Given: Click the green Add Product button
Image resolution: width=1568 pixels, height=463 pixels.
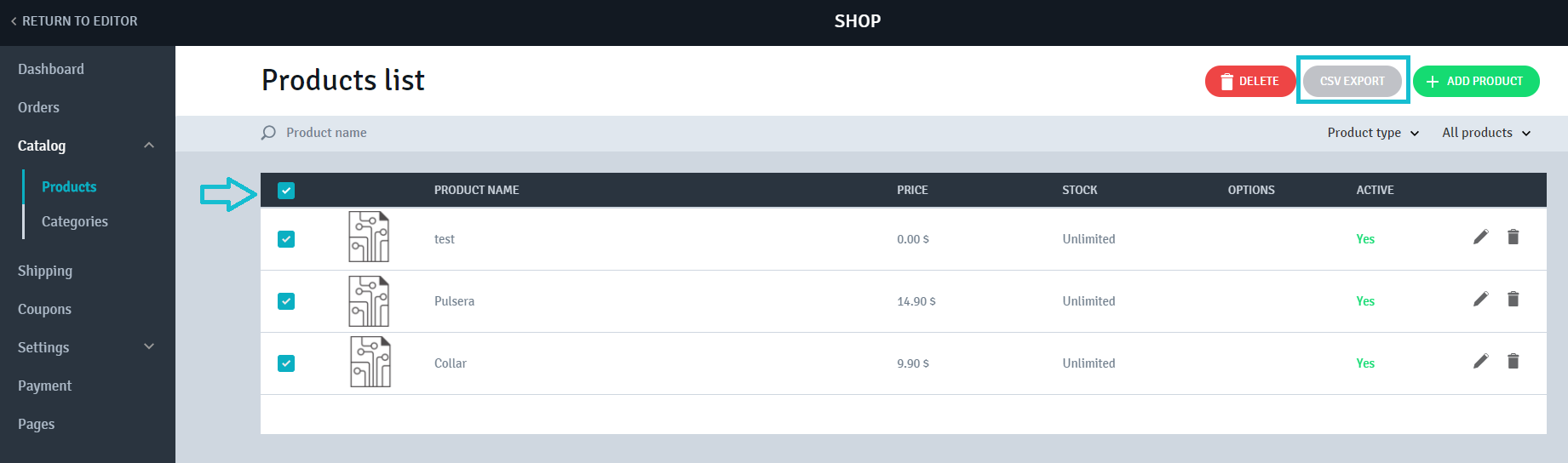Looking at the screenshot, I should click(x=1476, y=81).
